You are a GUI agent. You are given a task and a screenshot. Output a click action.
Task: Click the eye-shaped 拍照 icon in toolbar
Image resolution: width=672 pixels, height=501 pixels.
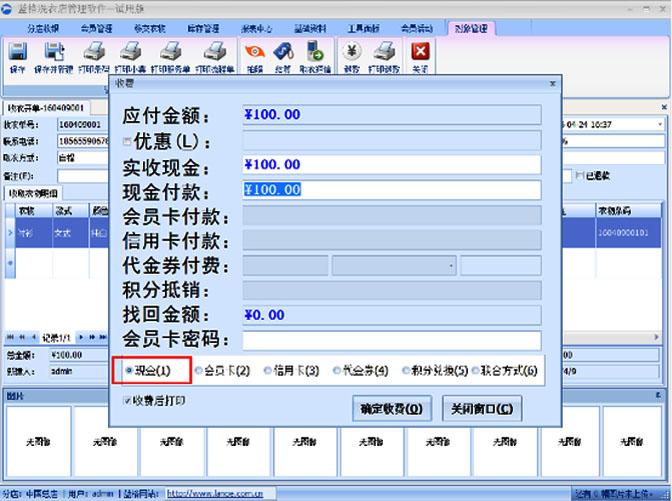click(254, 53)
